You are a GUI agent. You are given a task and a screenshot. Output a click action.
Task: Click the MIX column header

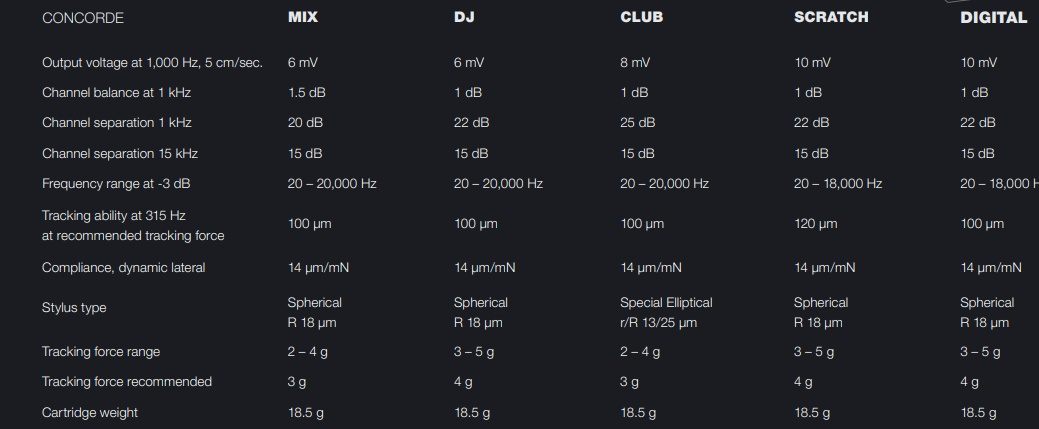302,18
